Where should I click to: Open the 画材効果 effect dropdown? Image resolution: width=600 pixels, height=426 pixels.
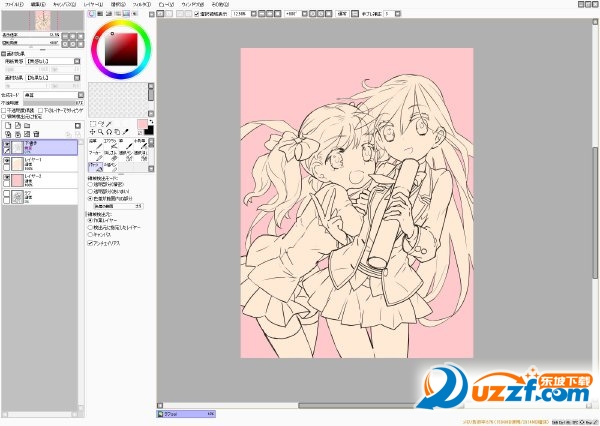pyautogui.click(x=77, y=78)
